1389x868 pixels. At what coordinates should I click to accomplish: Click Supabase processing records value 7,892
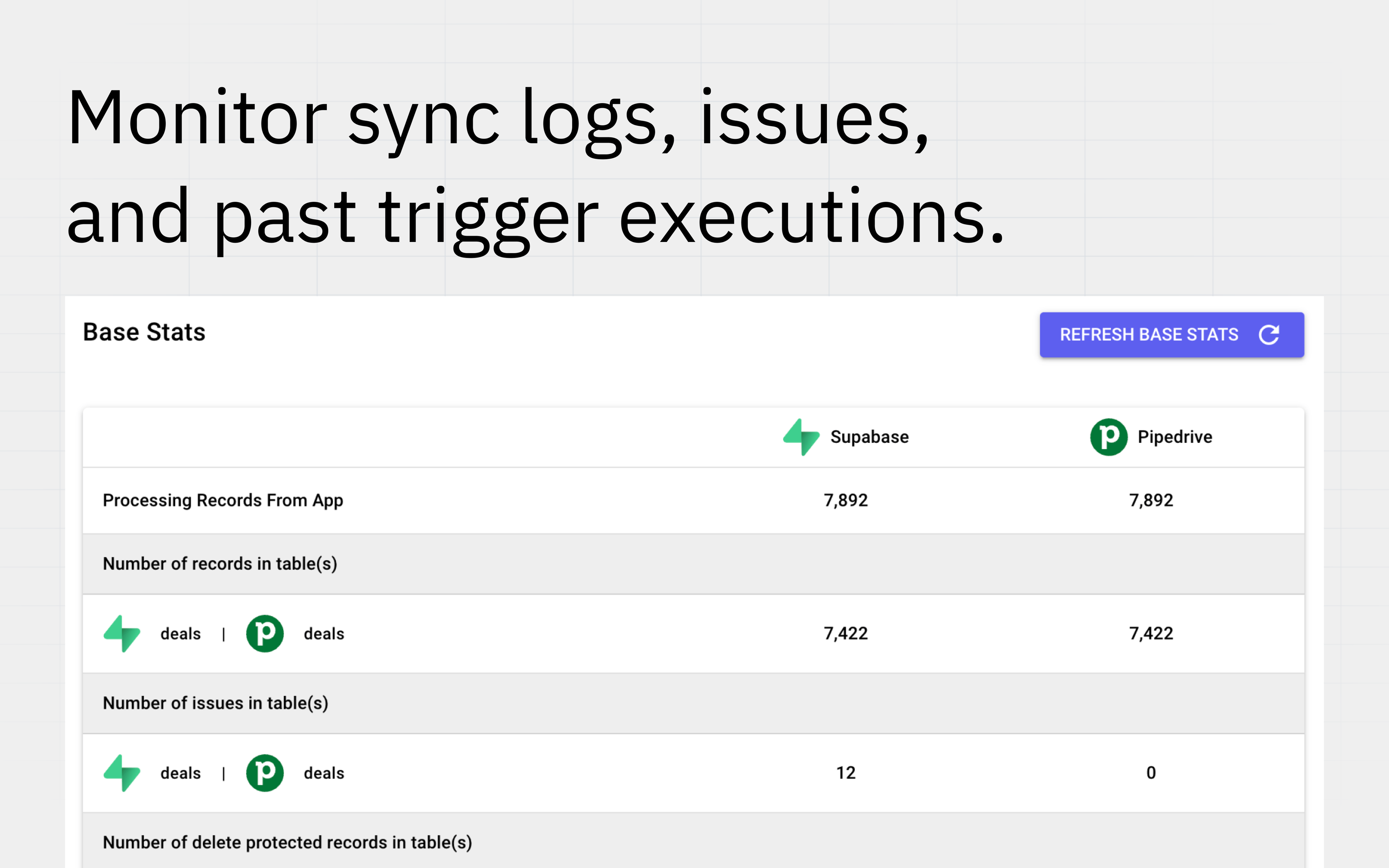click(845, 501)
